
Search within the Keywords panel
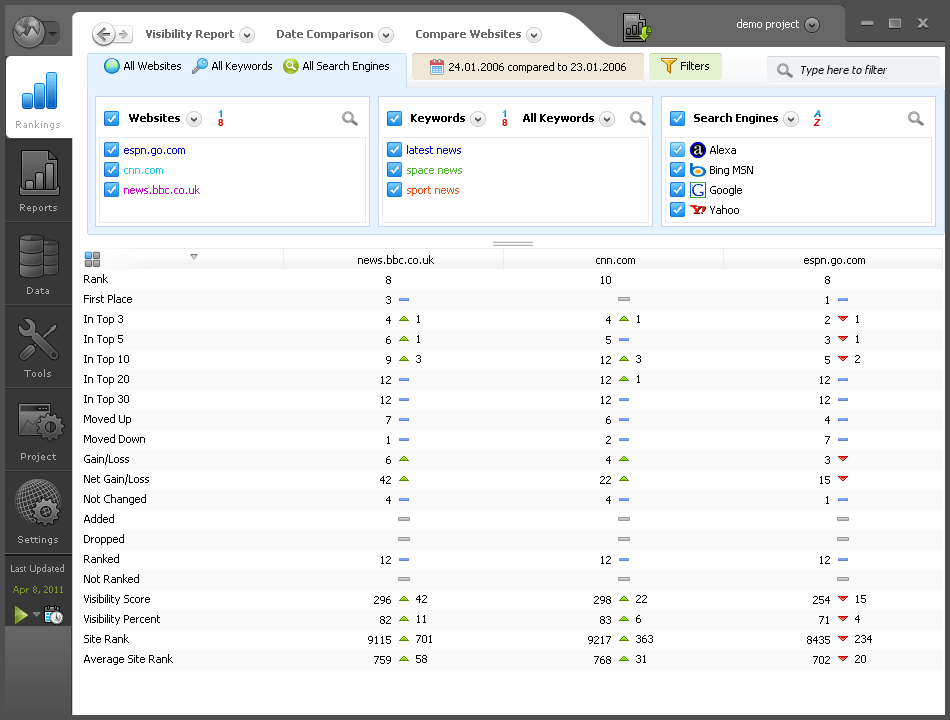pos(637,118)
